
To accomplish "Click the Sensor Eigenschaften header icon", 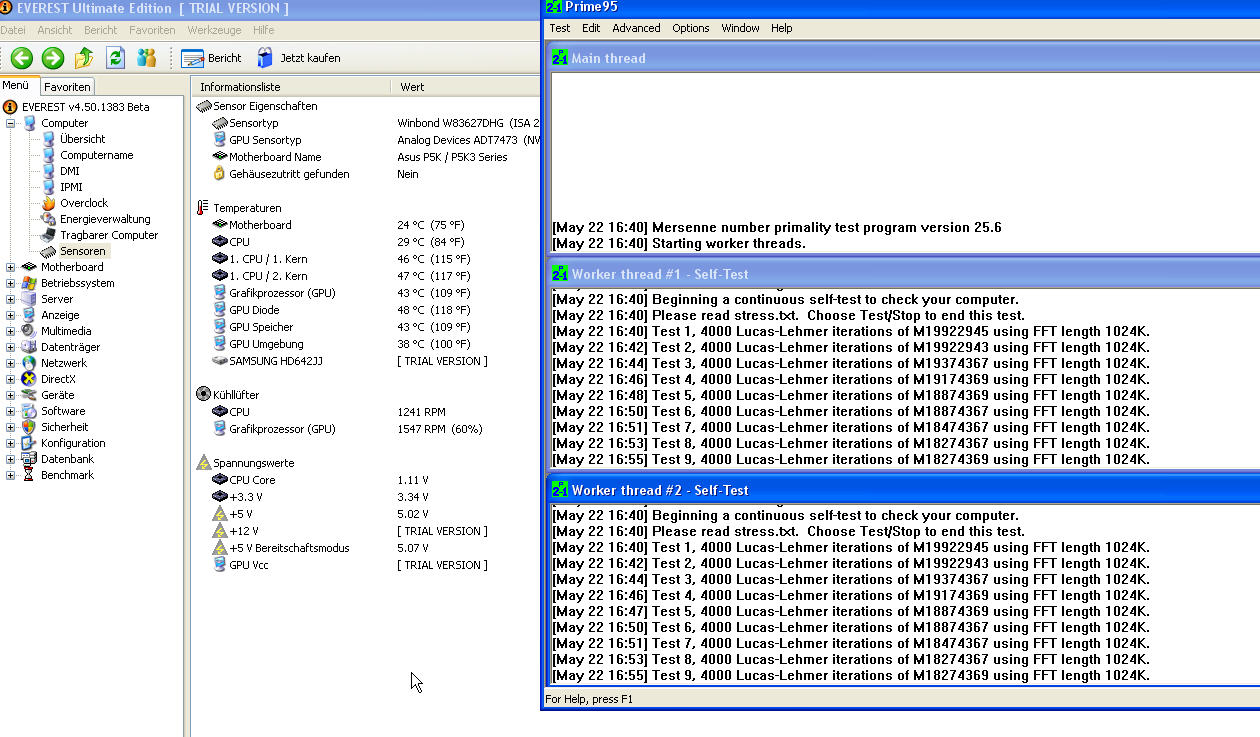I will click(204, 106).
